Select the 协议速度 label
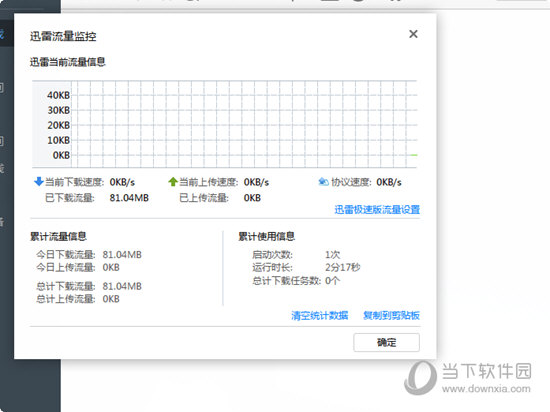Viewport: 550px width, 412px height. [x=351, y=182]
